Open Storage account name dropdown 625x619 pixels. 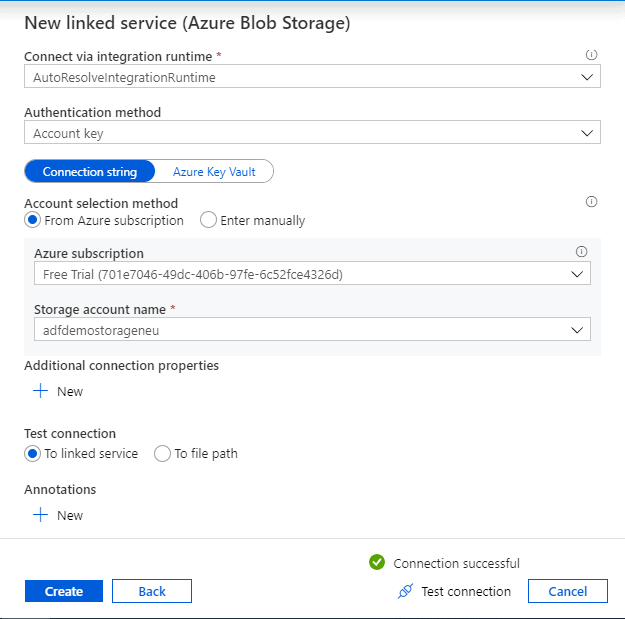point(312,329)
